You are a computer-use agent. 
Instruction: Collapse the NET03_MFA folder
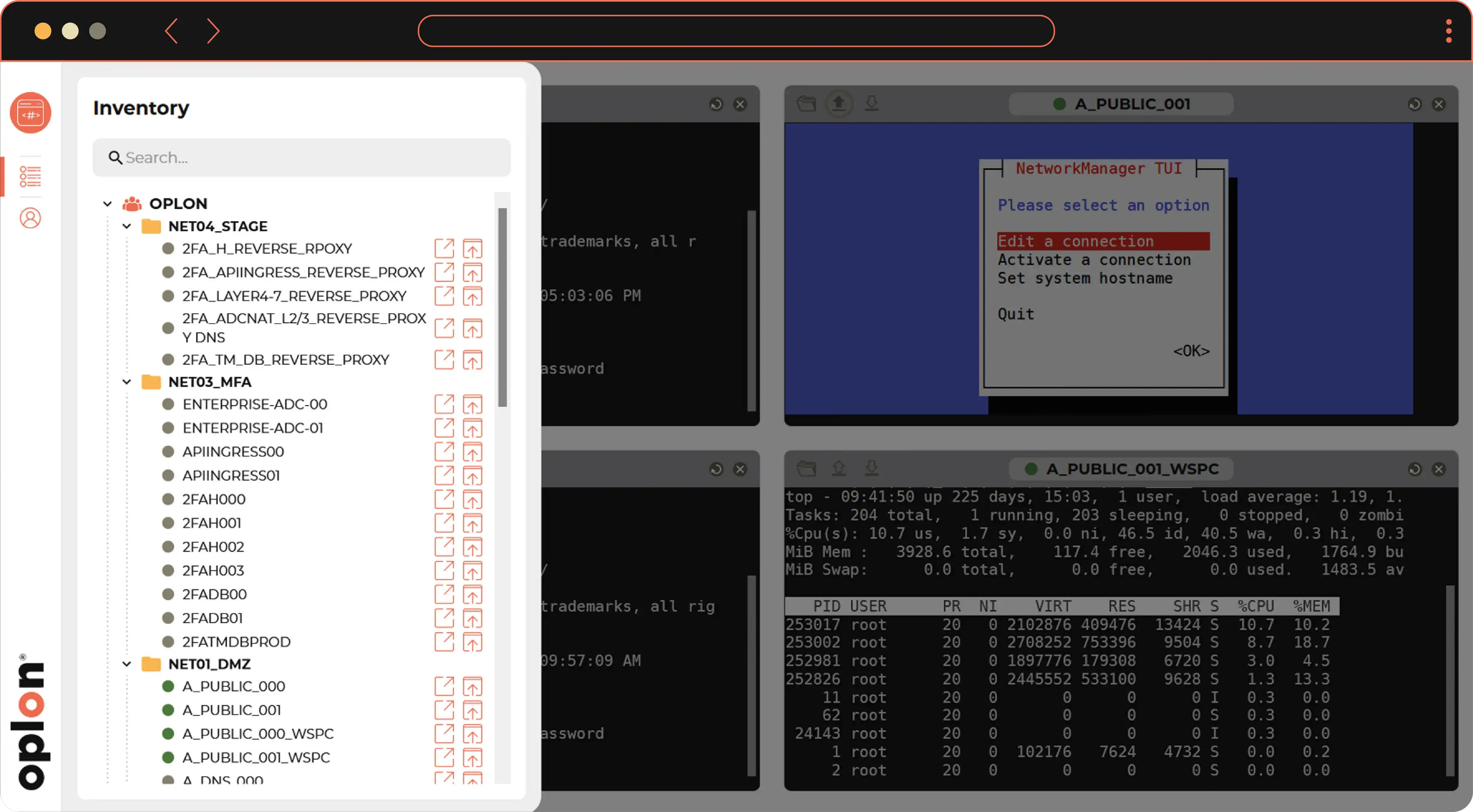(126, 382)
